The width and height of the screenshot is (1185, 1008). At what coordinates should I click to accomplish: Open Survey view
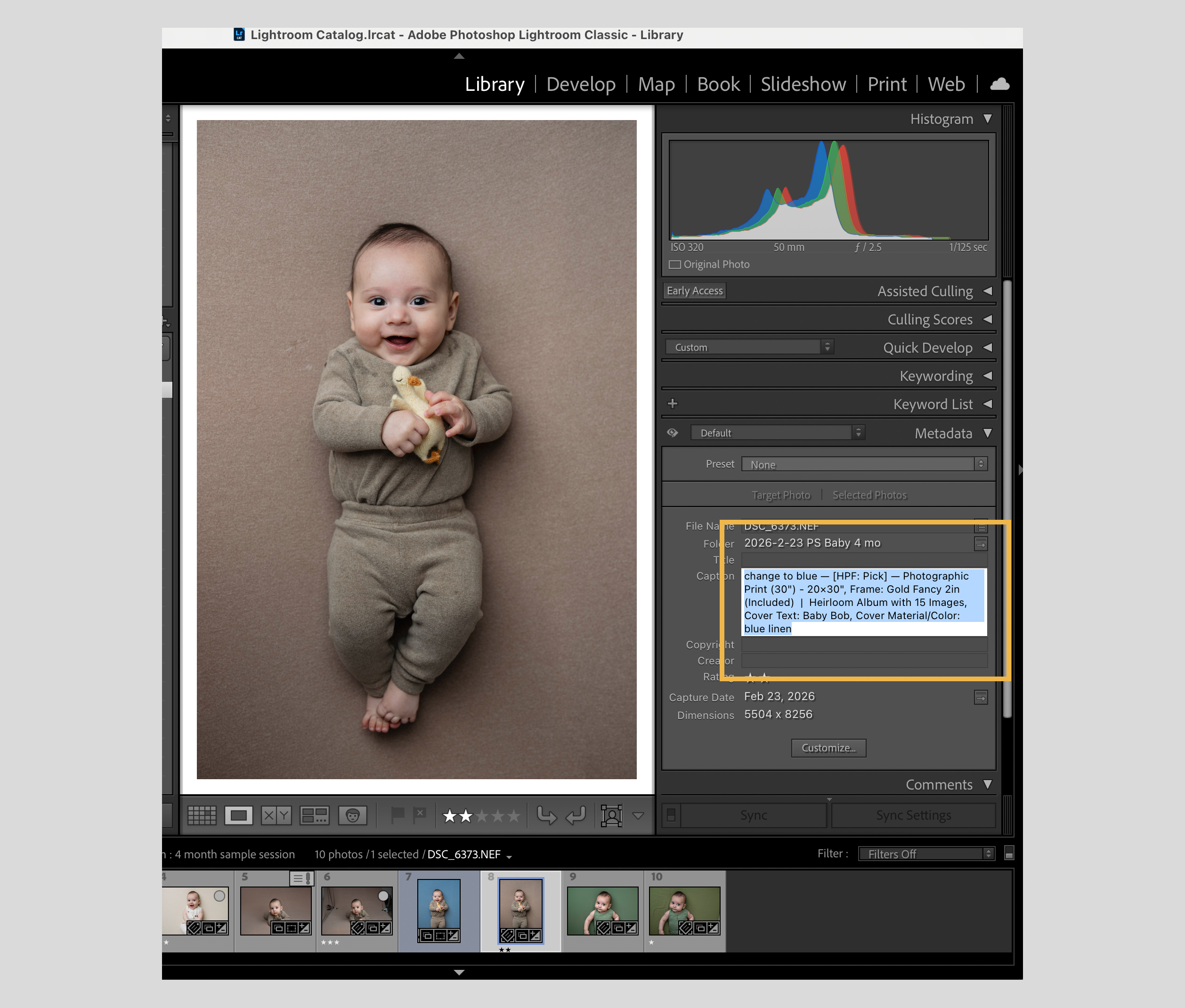click(x=315, y=815)
